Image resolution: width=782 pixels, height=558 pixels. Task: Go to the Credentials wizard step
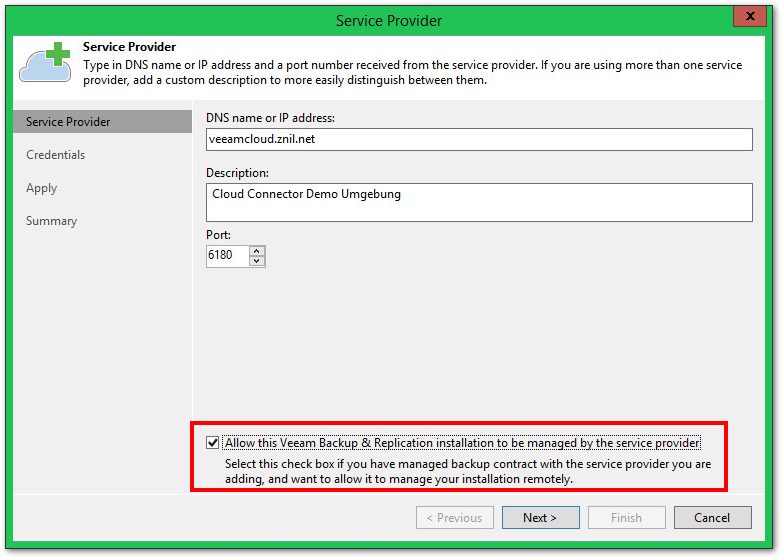click(x=56, y=155)
